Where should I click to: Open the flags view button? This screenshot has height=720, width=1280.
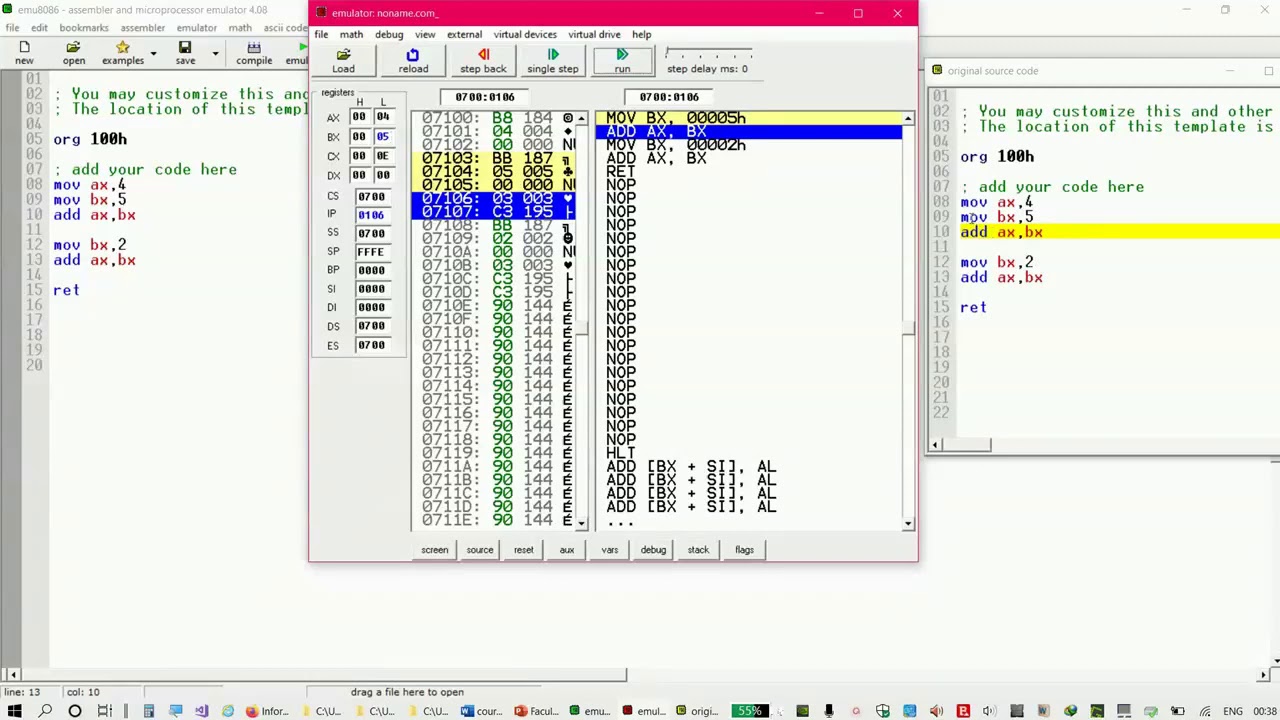[x=744, y=549]
